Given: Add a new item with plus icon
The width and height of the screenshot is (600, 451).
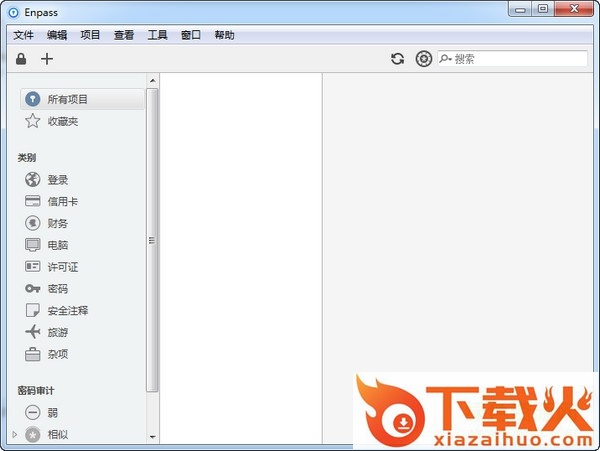Looking at the screenshot, I should 46,59.
